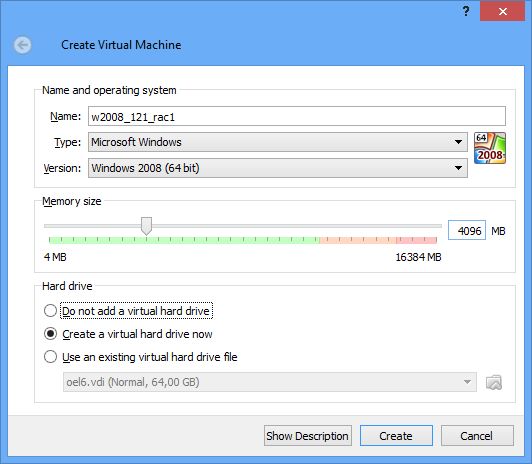This screenshot has height=464, width=532.
Task: Click the help question mark icon
Action: coord(466,11)
